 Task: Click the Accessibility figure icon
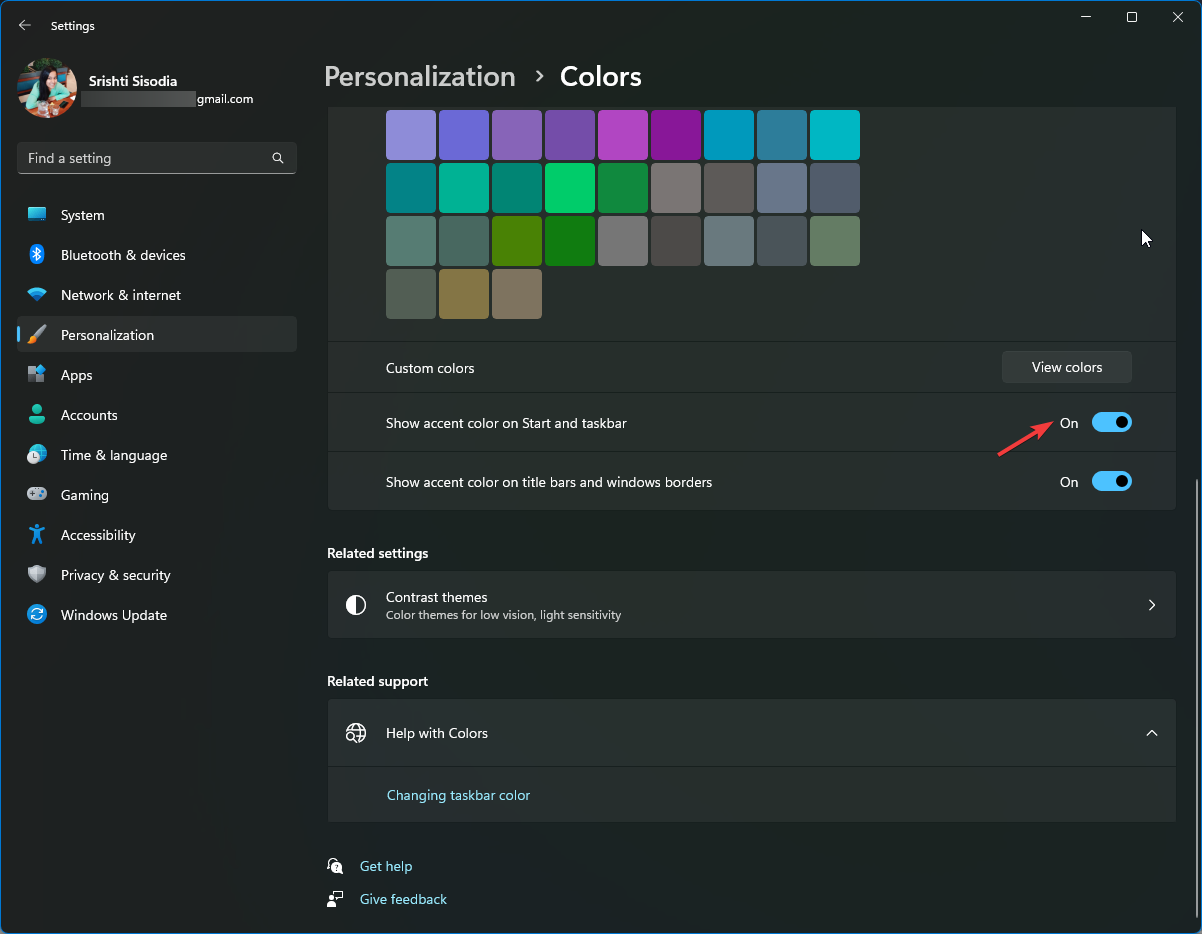click(x=37, y=535)
